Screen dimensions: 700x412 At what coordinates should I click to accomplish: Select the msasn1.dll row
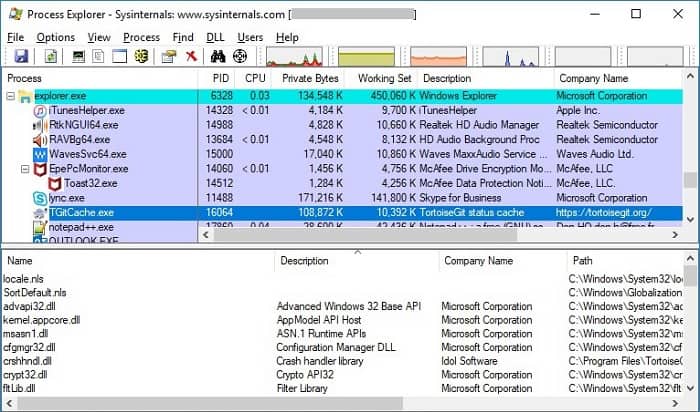[x=343, y=334]
